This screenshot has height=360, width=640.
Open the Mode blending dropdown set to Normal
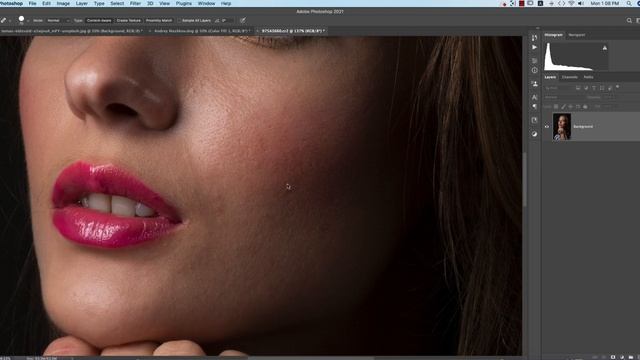[58, 20]
